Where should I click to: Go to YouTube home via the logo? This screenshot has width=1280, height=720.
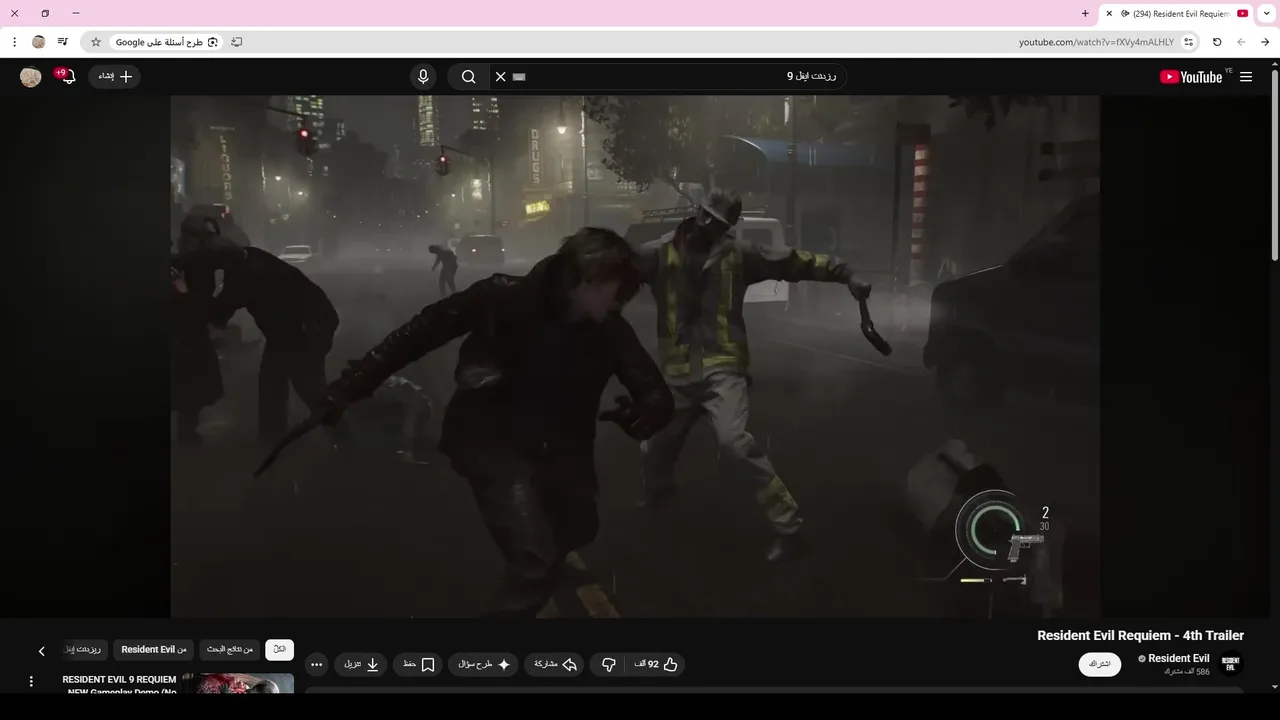coord(1191,77)
